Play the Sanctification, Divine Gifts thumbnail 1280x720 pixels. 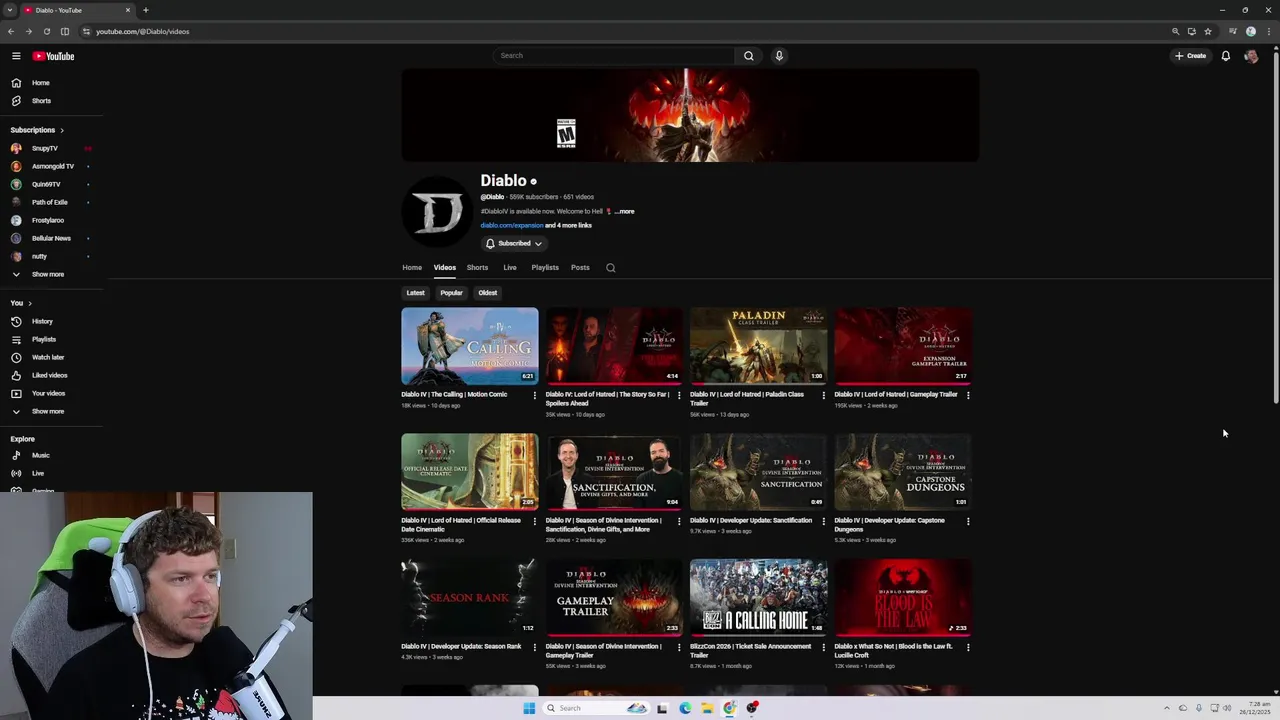coord(614,471)
